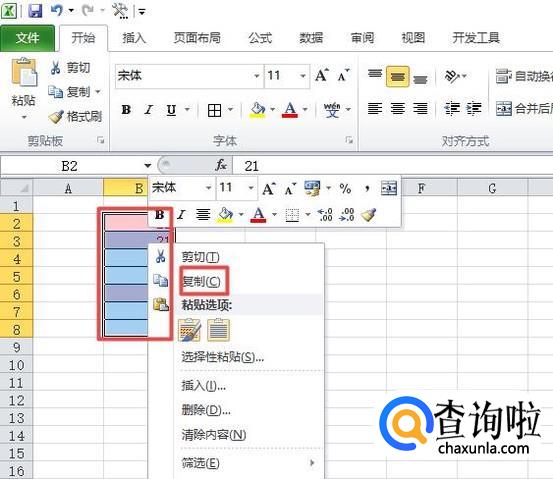Toggle Italic in the ribbon font group
The image size is (553, 479).
pyautogui.click(x=148, y=110)
